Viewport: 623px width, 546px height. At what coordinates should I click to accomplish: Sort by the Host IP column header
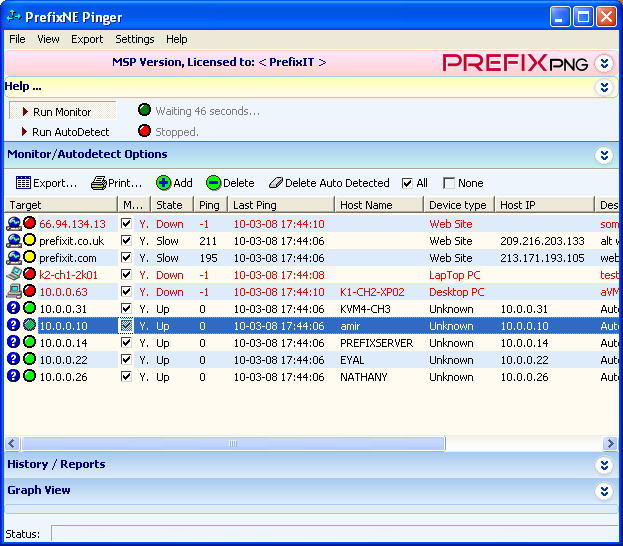tap(544, 205)
